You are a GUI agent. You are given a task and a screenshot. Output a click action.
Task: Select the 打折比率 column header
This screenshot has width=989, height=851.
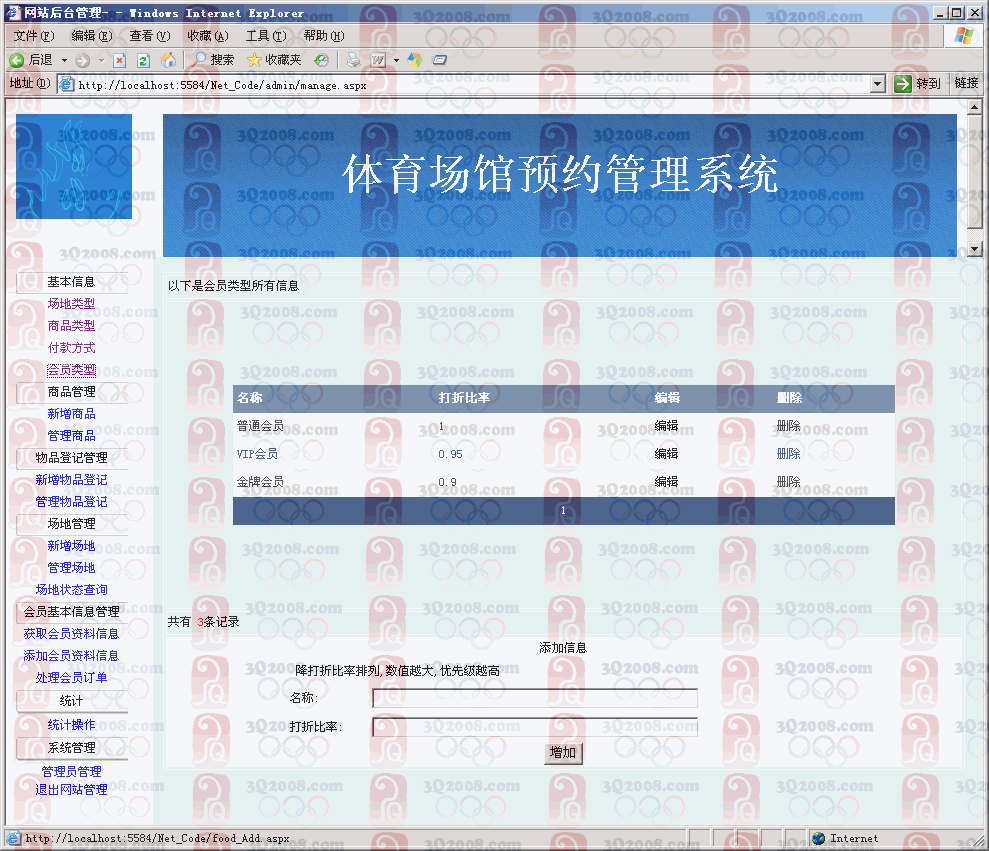point(464,398)
